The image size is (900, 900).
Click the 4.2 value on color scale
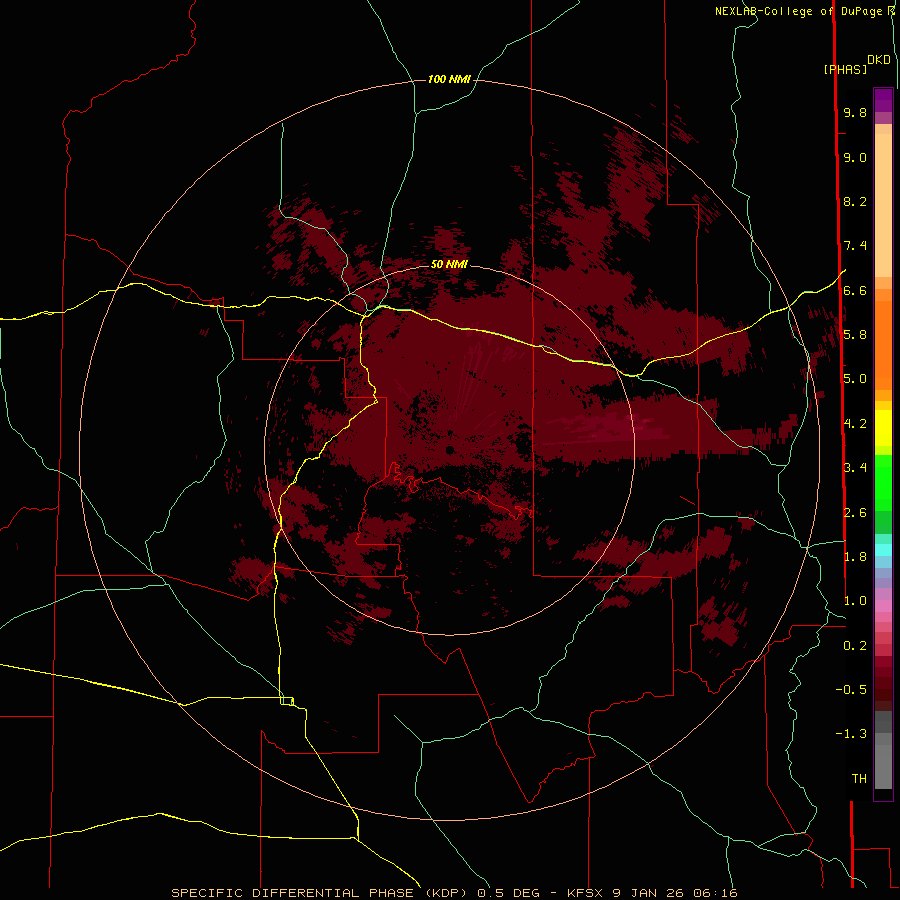855,424
